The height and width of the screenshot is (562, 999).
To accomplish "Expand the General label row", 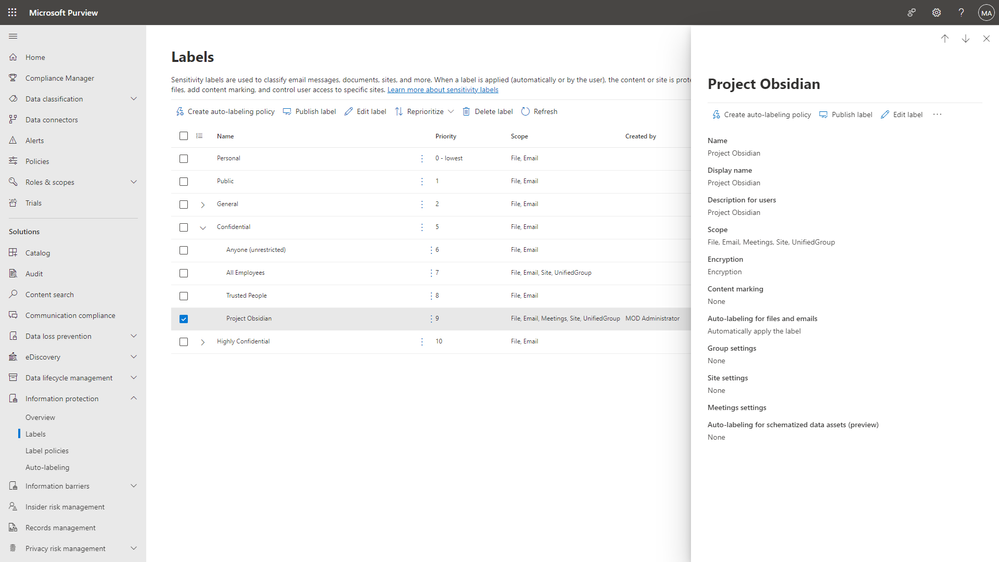I will click(x=203, y=205).
